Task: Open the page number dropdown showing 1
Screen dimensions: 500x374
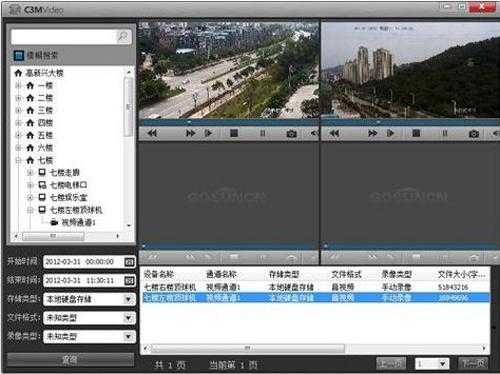Action: click(x=443, y=364)
